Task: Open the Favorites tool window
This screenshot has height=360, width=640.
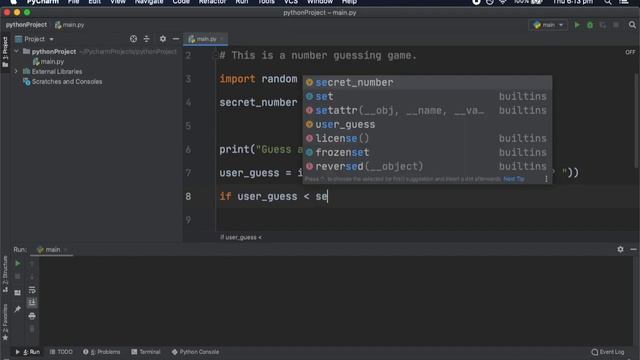Action: click(5, 322)
